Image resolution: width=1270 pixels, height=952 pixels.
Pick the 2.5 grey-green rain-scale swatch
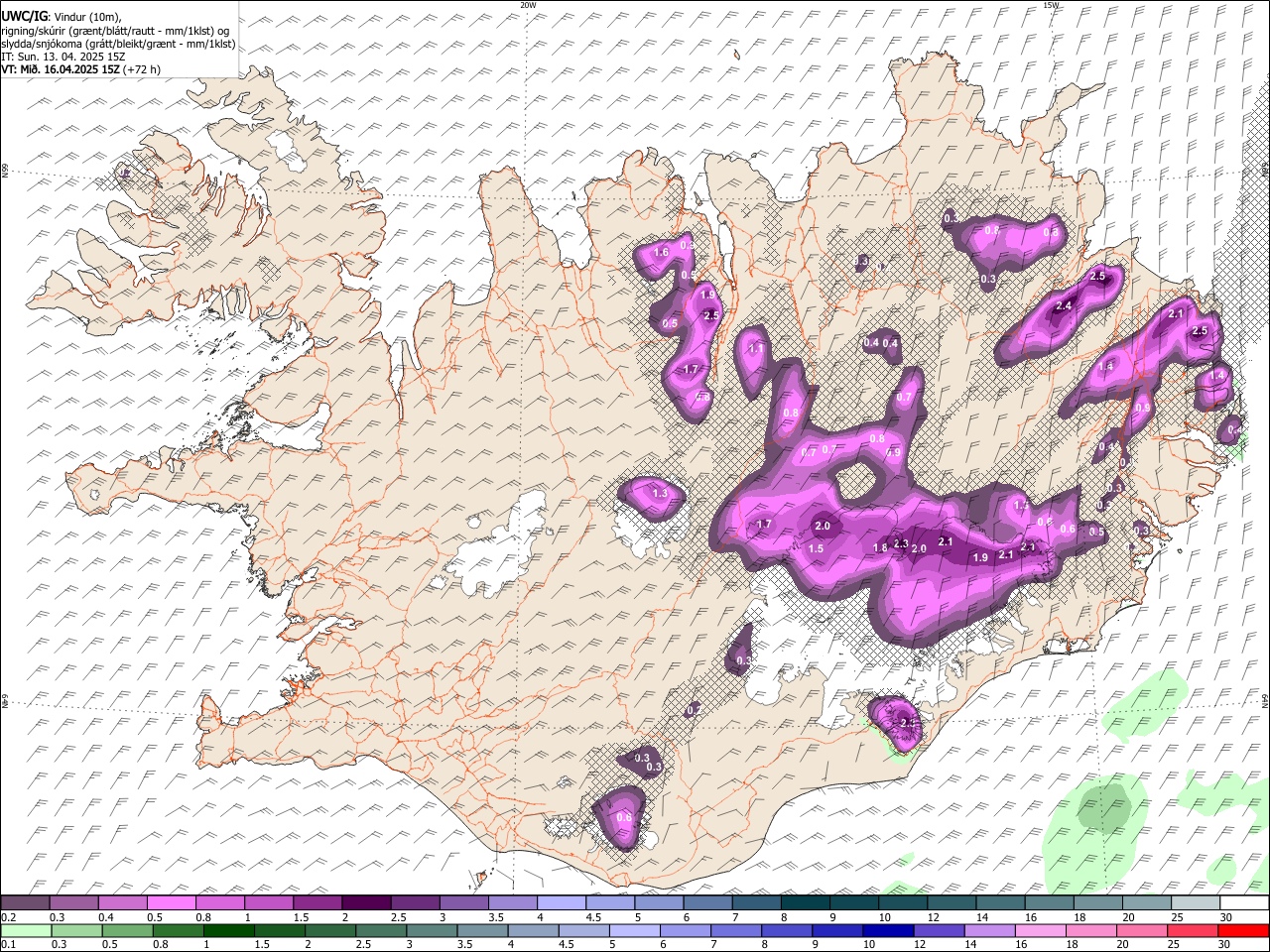coord(381,930)
